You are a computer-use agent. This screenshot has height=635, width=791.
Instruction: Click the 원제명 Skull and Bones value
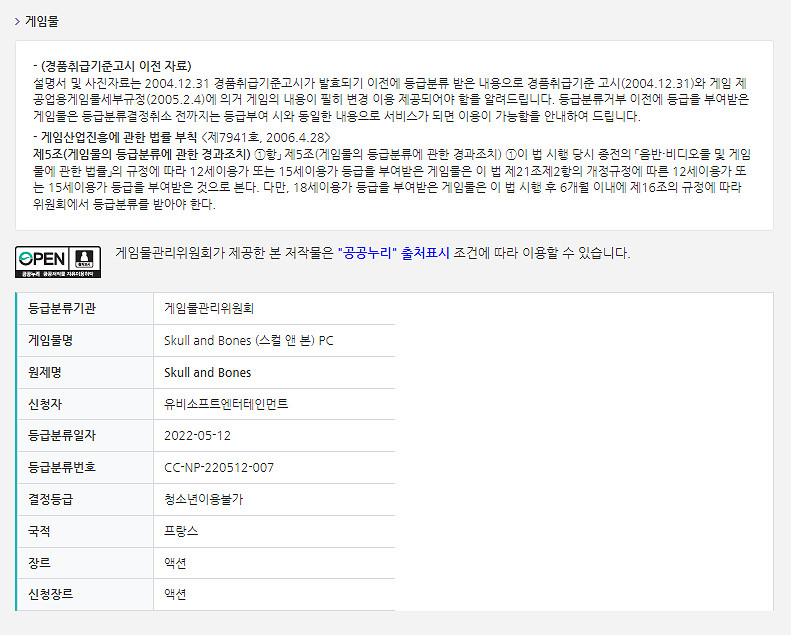(x=207, y=373)
